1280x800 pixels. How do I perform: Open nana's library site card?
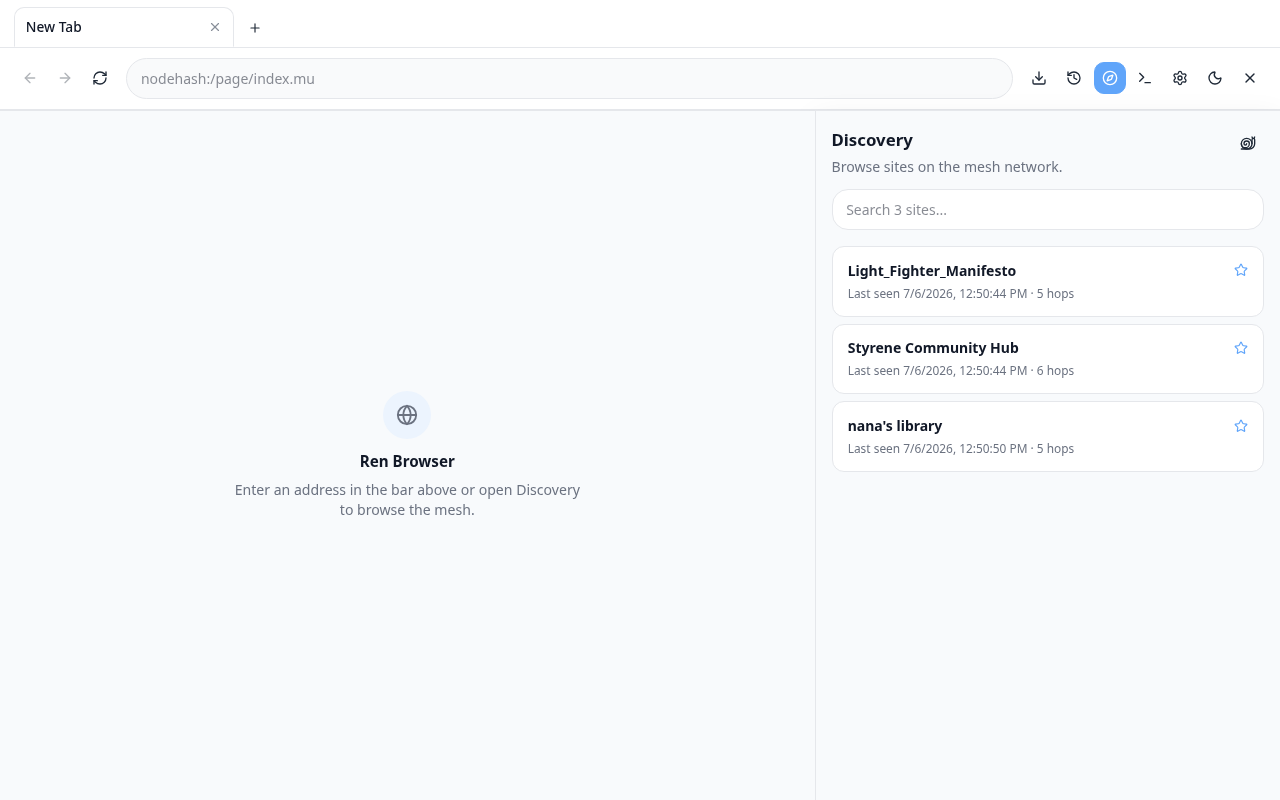pyautogui.click(x=1047, y=436)
